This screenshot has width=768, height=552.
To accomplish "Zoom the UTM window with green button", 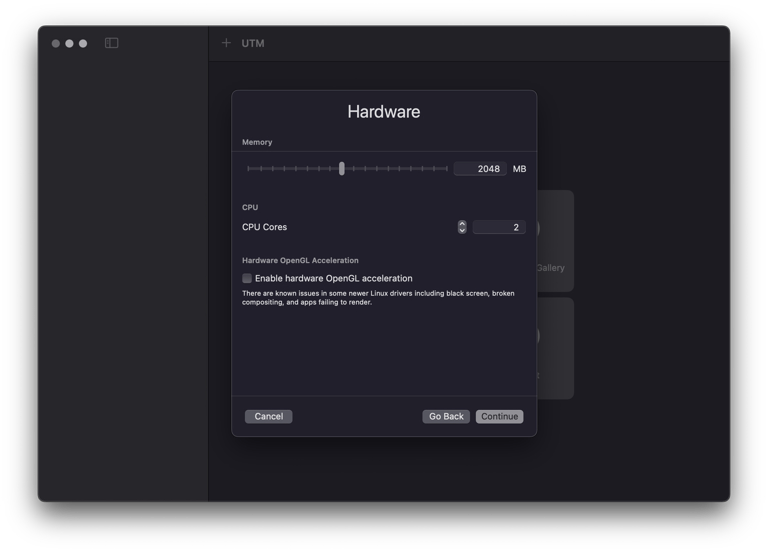I will [x=83, y=43].
